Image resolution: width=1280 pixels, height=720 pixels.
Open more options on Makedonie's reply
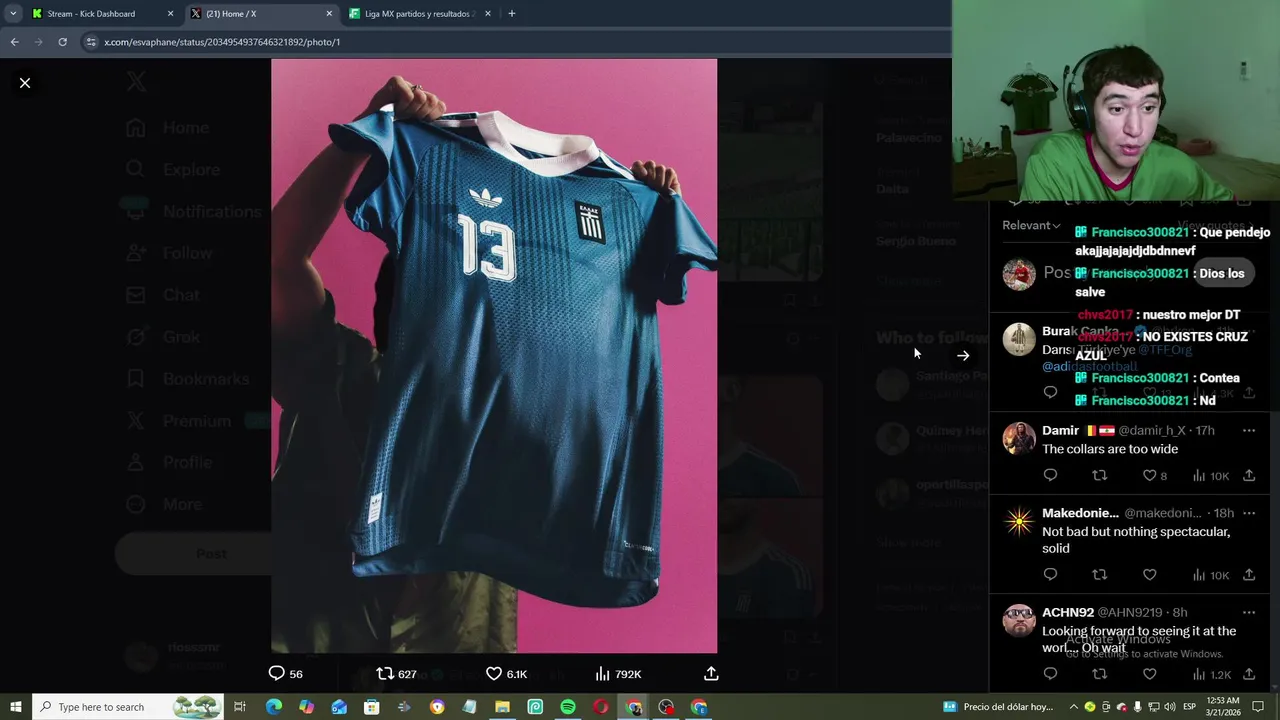coord(1249,513)
